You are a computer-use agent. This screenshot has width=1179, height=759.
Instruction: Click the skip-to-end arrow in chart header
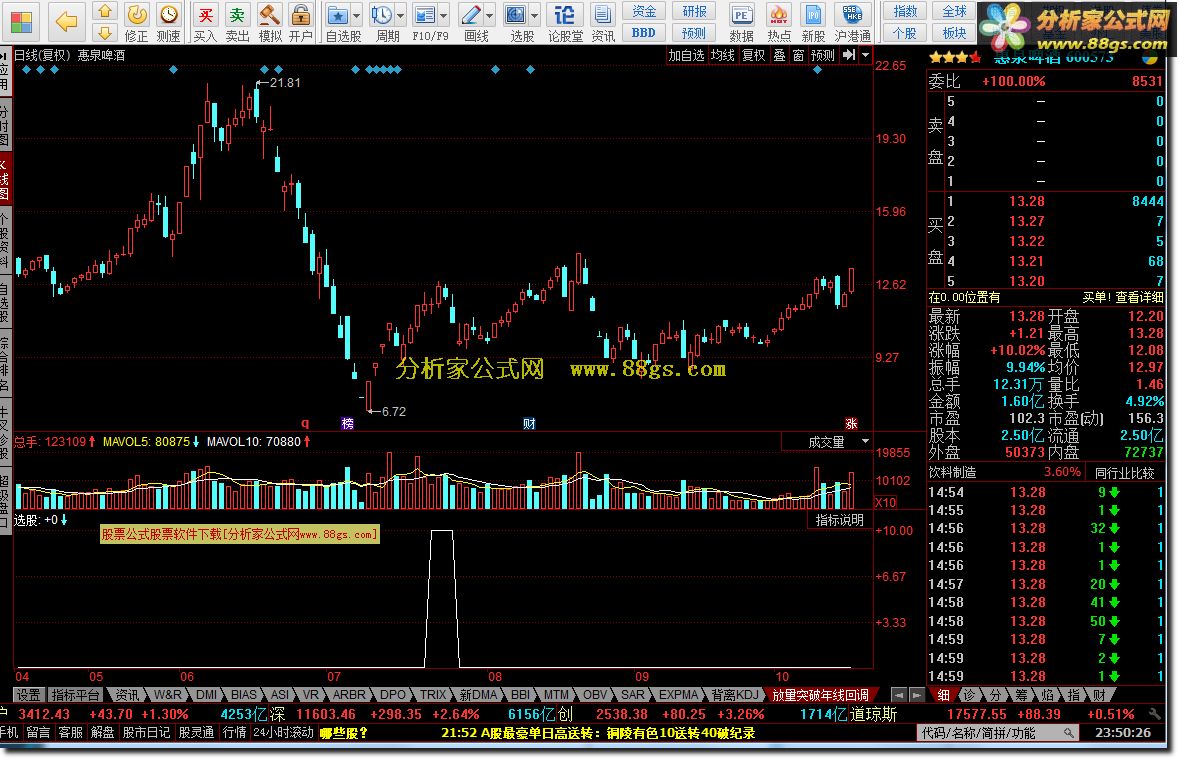[x=849, y=55]
